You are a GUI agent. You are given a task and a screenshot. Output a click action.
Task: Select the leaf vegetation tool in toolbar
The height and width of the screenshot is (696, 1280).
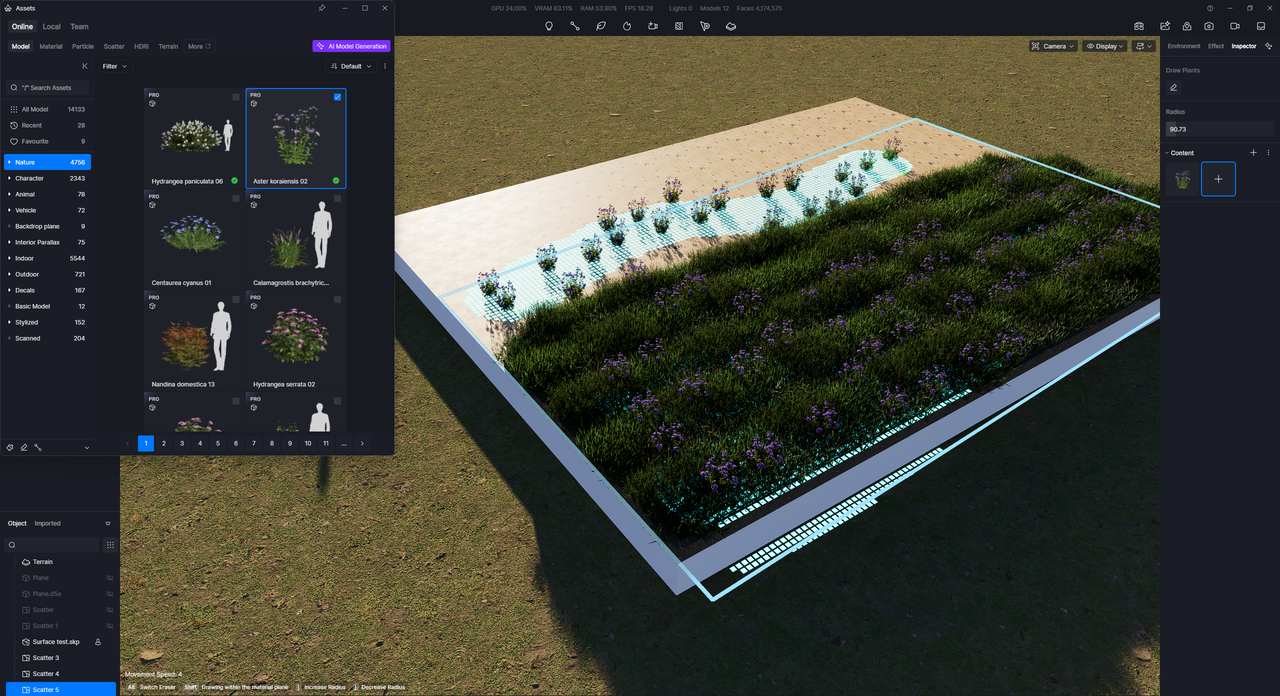(601, 26)
